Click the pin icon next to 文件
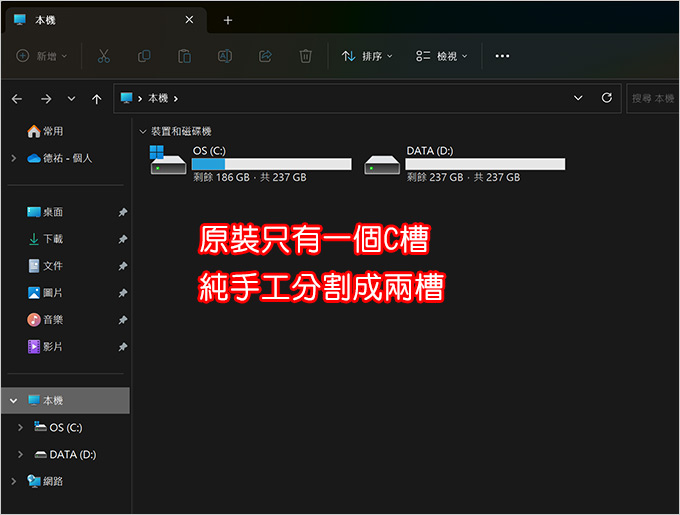 pos(123,266)
